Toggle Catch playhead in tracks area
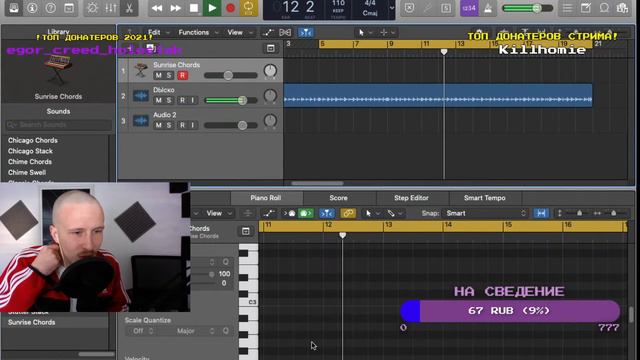The height and width of the screenshot is (360, 640). 305,32
